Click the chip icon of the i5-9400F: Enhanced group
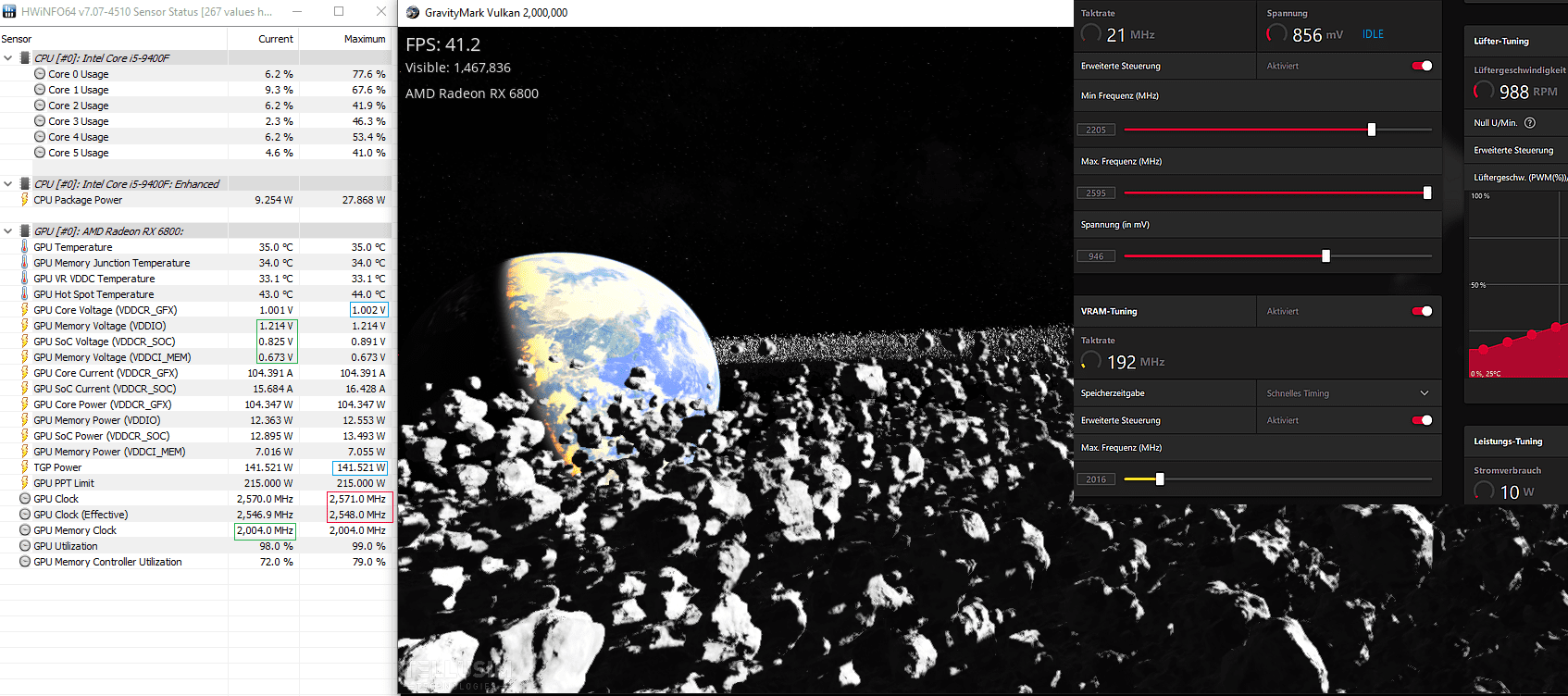1568x696 pixels. pyautogui.click(x=25, y=184)
